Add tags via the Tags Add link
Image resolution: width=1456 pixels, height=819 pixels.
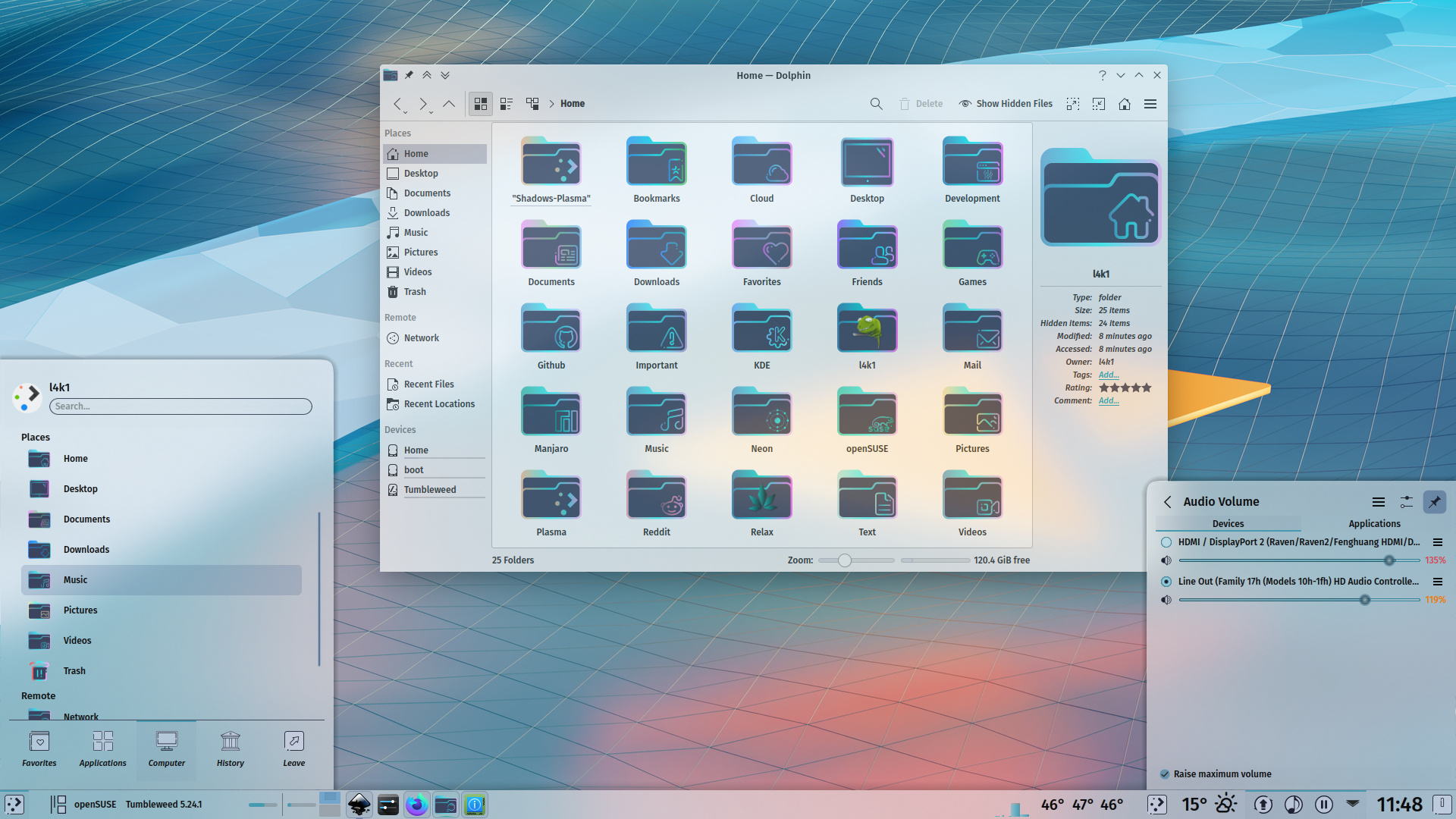pos(1109,375)
